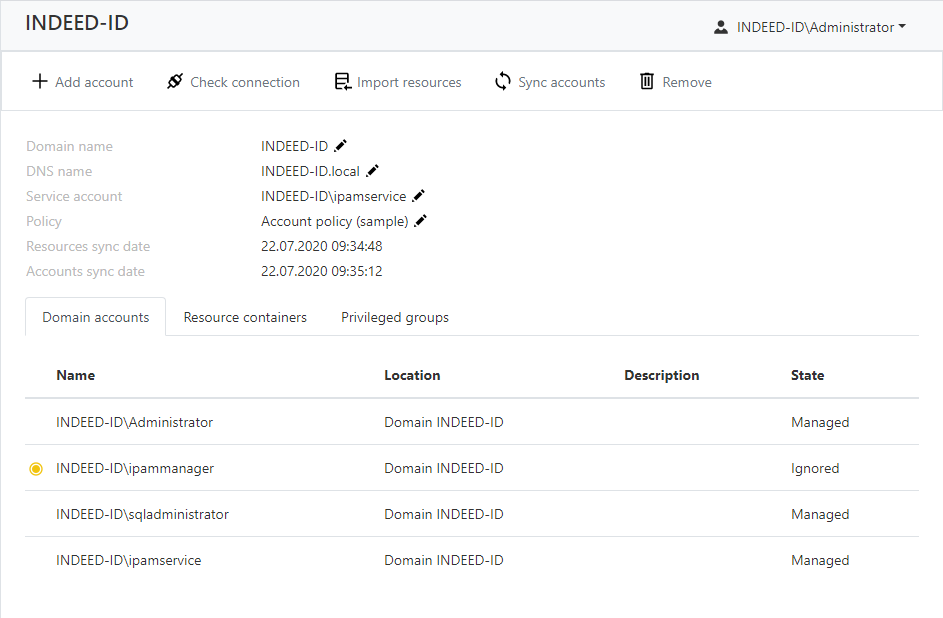Viewport: 943px width, 618px height.
Task: Toggle the selected radio button beside ipammanager
Action: tap(36, 469)
